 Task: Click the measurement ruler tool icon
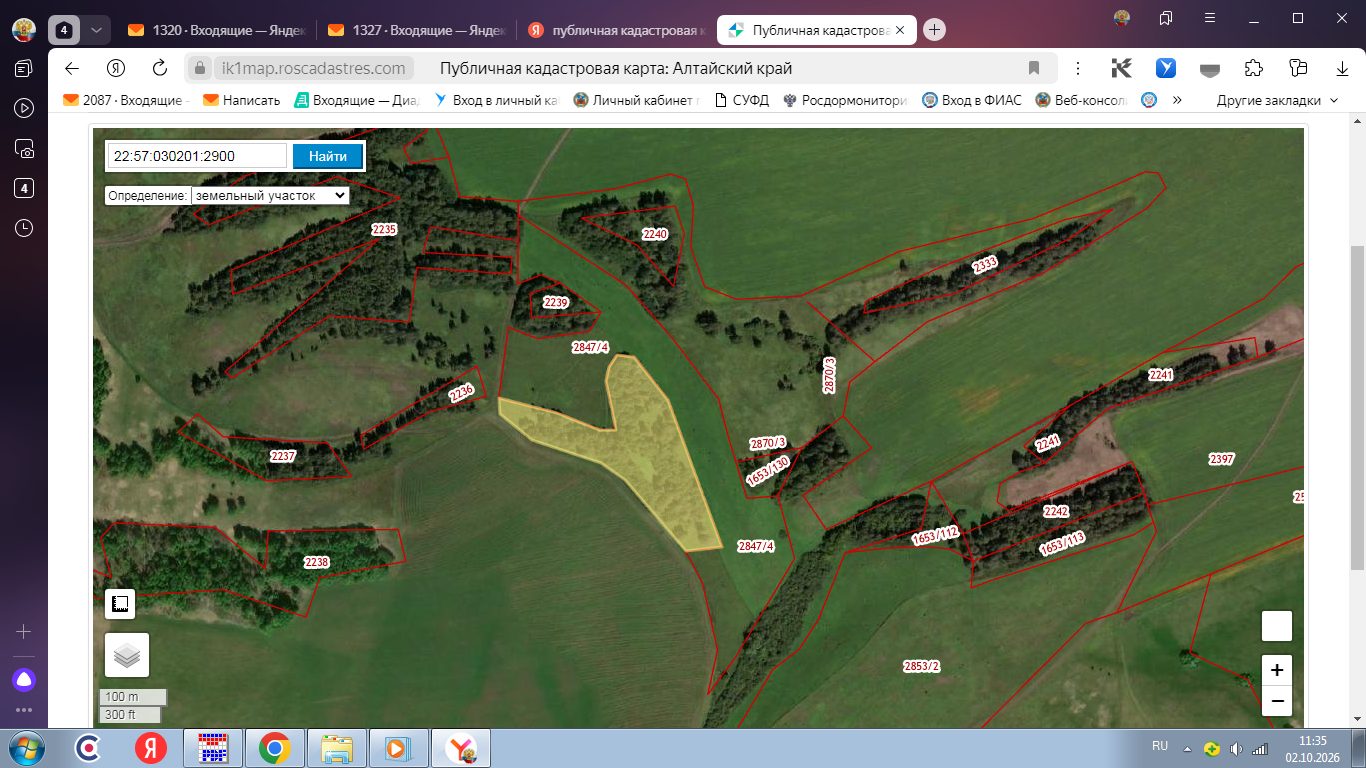point(120,604)
